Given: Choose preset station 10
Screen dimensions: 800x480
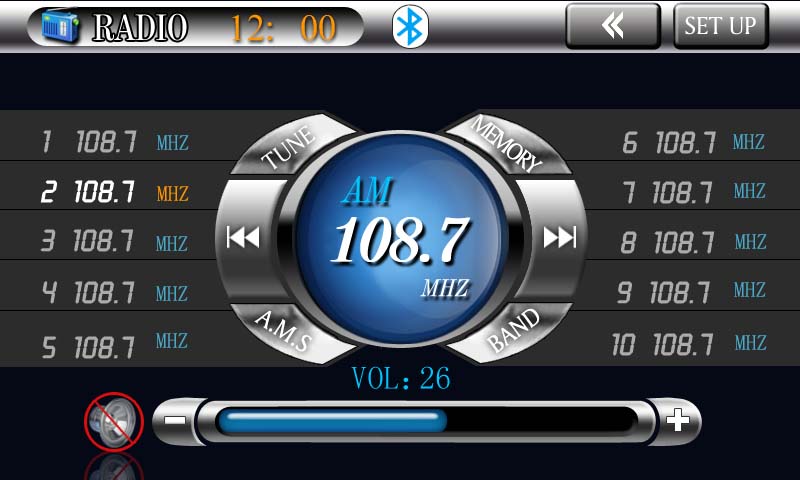Looking at the screenshot, I should point(689,345).
